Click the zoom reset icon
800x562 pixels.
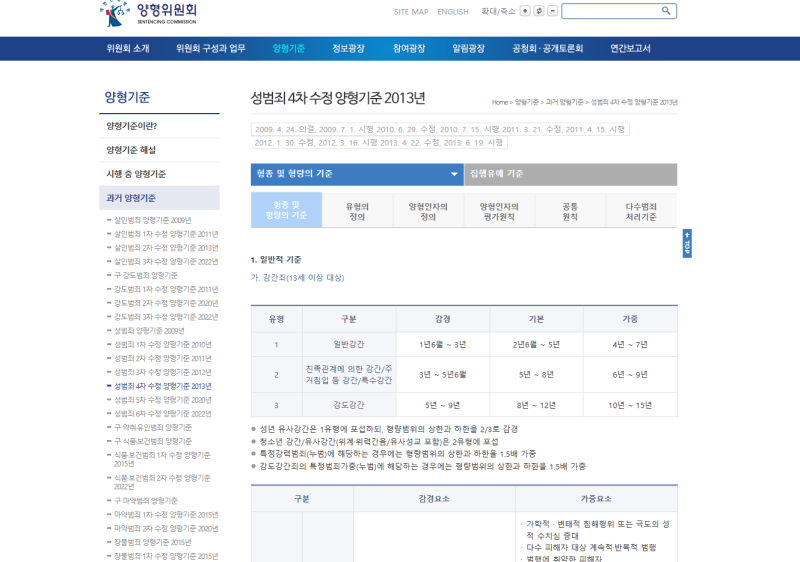point(539,11)
